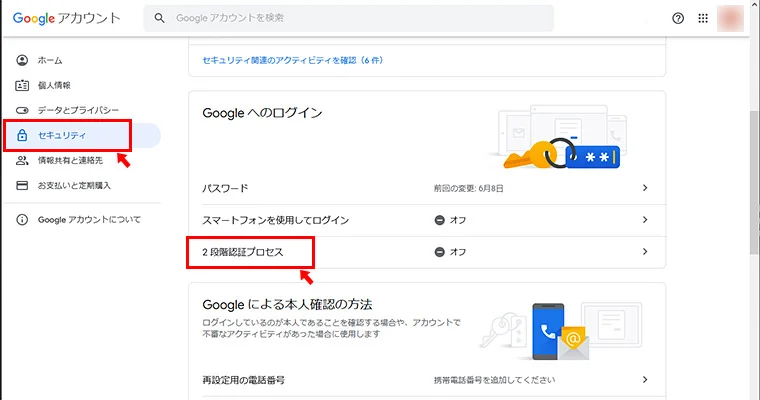Click the オフ status icon for 2 段階認証プロセス
Screen dimensions: 760x400
440,252
